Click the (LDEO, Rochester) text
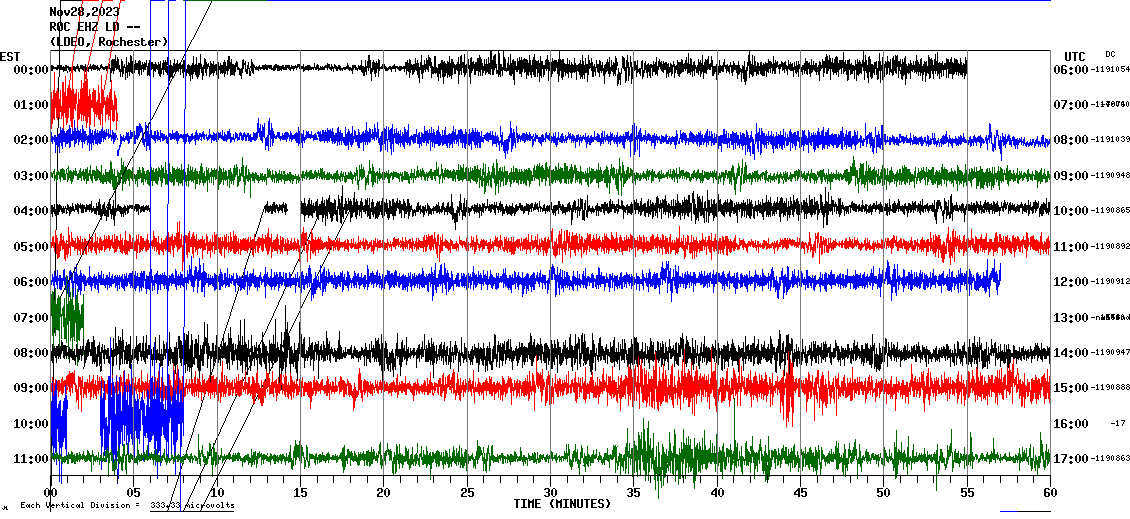Screen dimensions: 1130x519 tap(109, 42)
